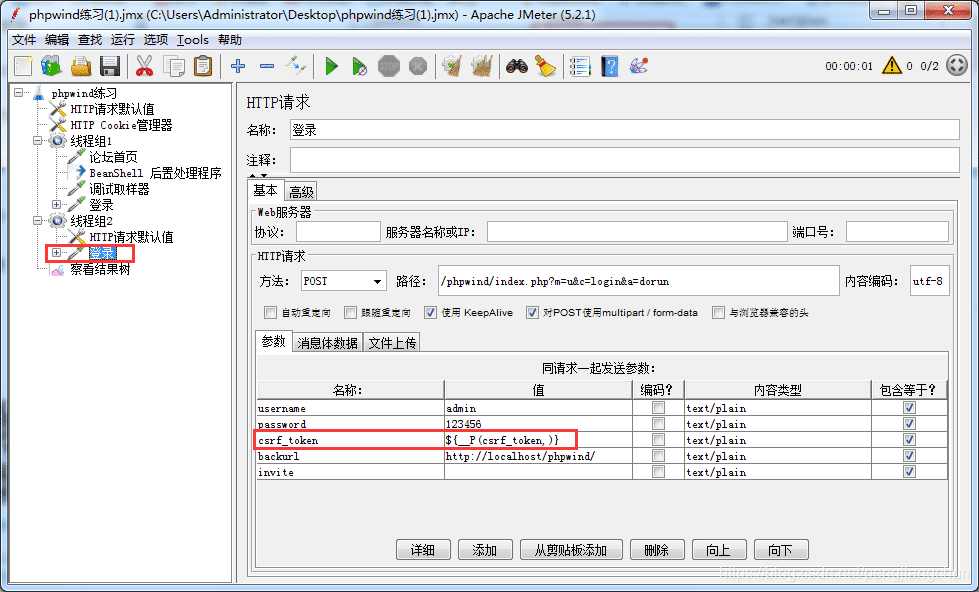The image size is (979, 592).
Task: Click the Cut scissors icon in toolbar
Action: click(144, 66)
